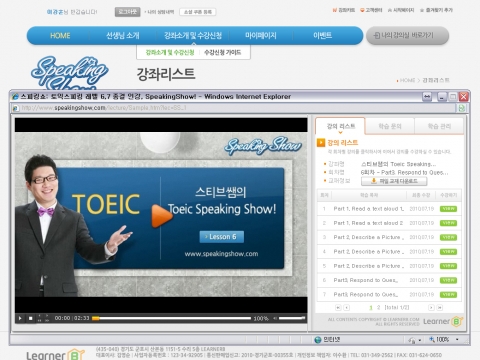Go to the next page of the lesson list

pyautogui.click(x=431, y=307)
